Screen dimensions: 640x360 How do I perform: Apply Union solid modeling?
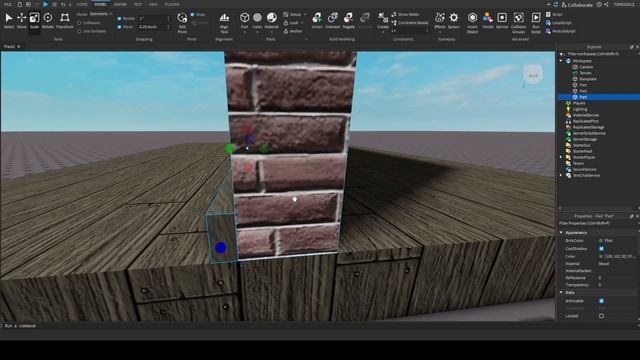coord(317,20)
